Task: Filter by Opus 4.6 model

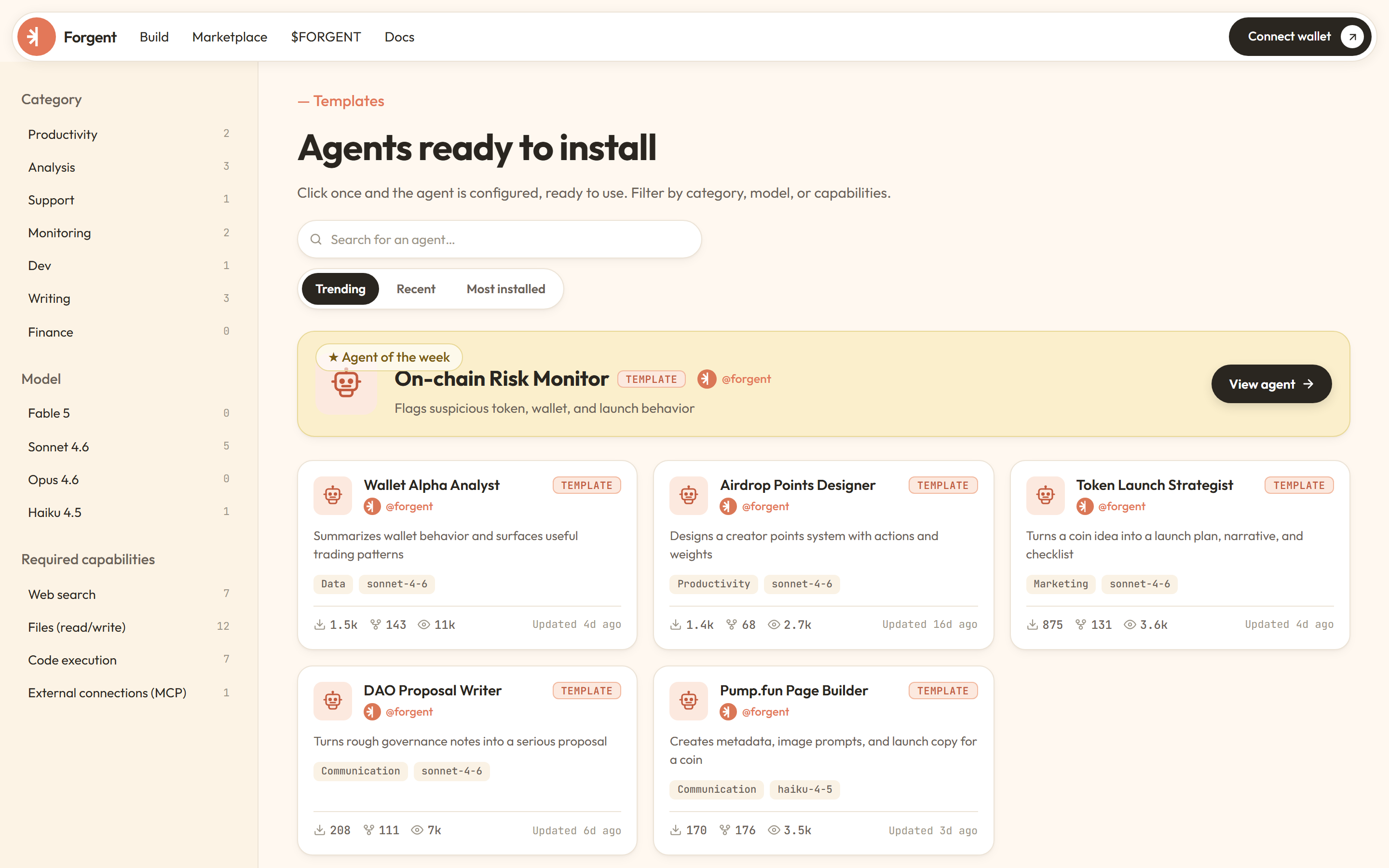Action: pos(129,479)
